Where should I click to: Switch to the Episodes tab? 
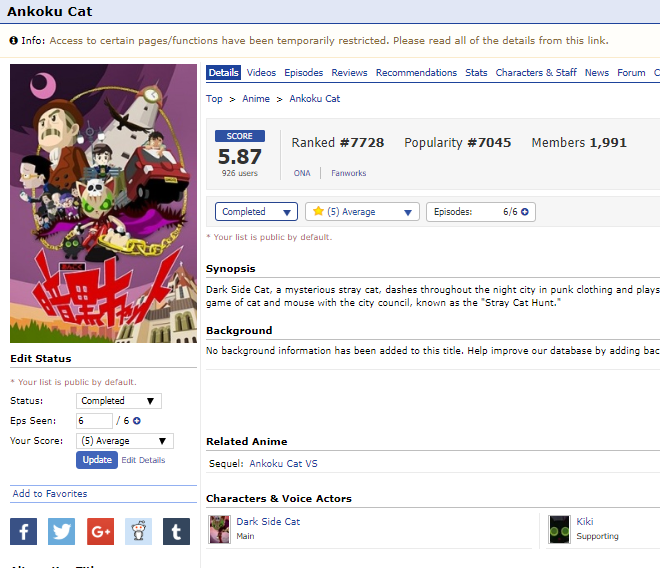(x=303, y=72)
